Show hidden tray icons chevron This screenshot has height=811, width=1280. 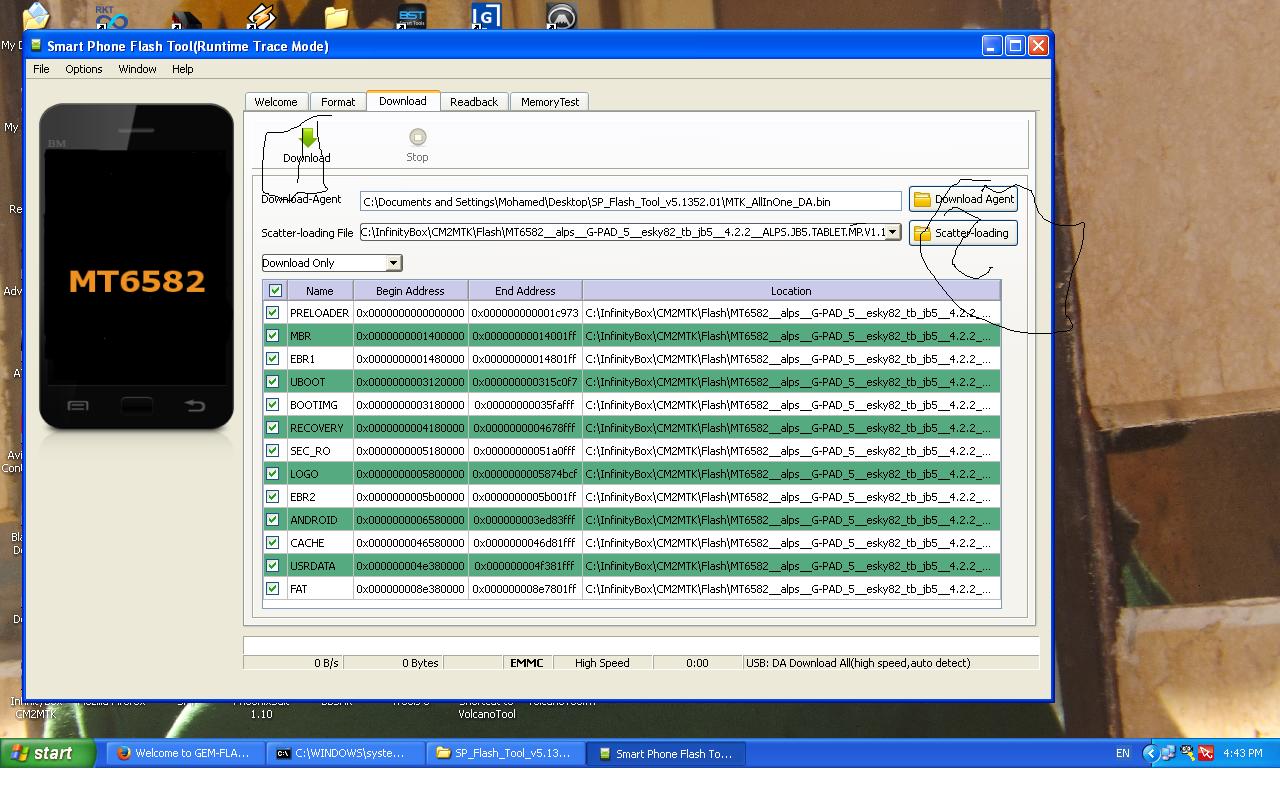click(1150, 753)
